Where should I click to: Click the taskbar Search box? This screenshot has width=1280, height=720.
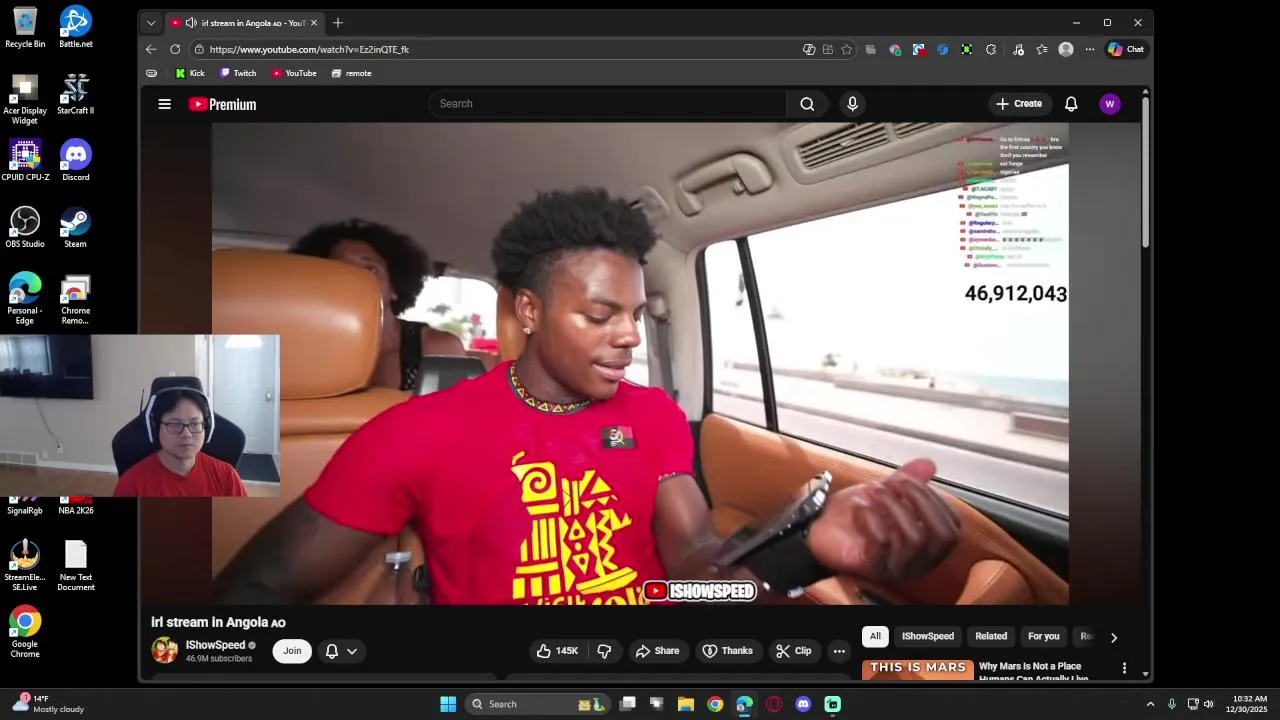click(538, 704)
